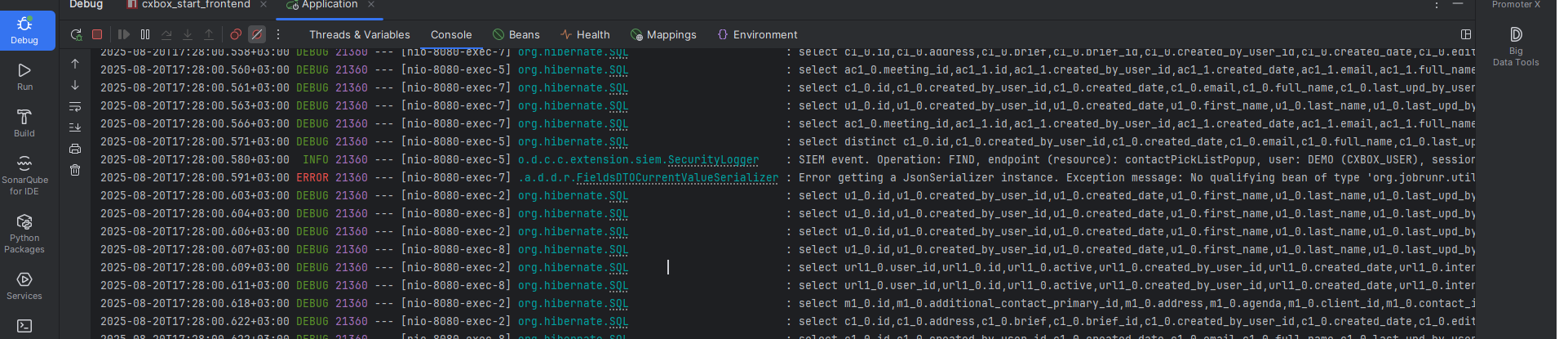
Task: Click the Step Out icon
Action: tap(209, 34)
